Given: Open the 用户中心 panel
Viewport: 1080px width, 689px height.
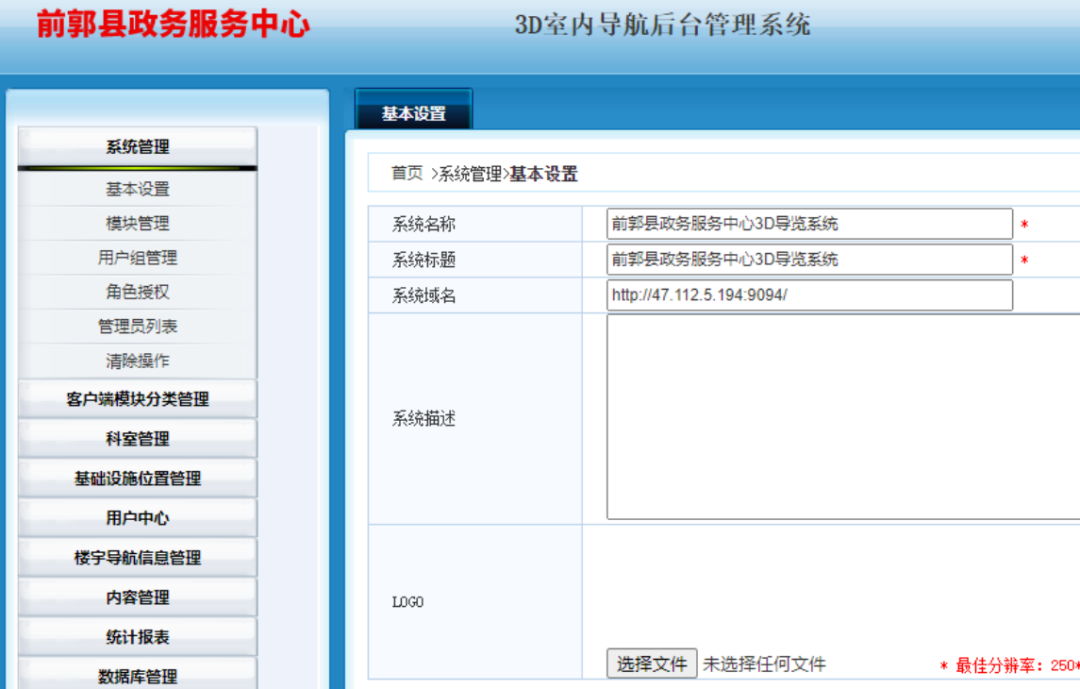Looking at the screenshot, I should coord(137,518).
